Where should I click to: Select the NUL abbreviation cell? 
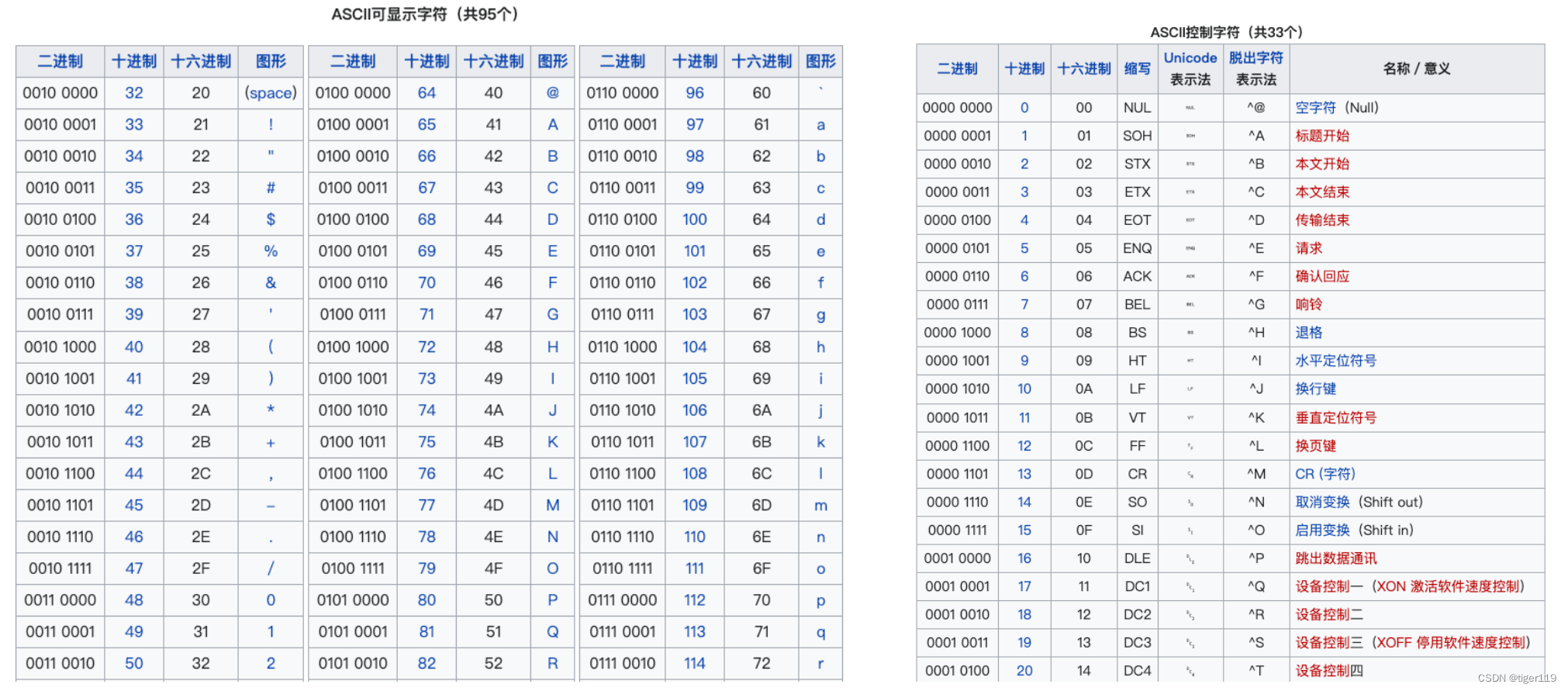pyautogui.click(x=1138, y=108)
